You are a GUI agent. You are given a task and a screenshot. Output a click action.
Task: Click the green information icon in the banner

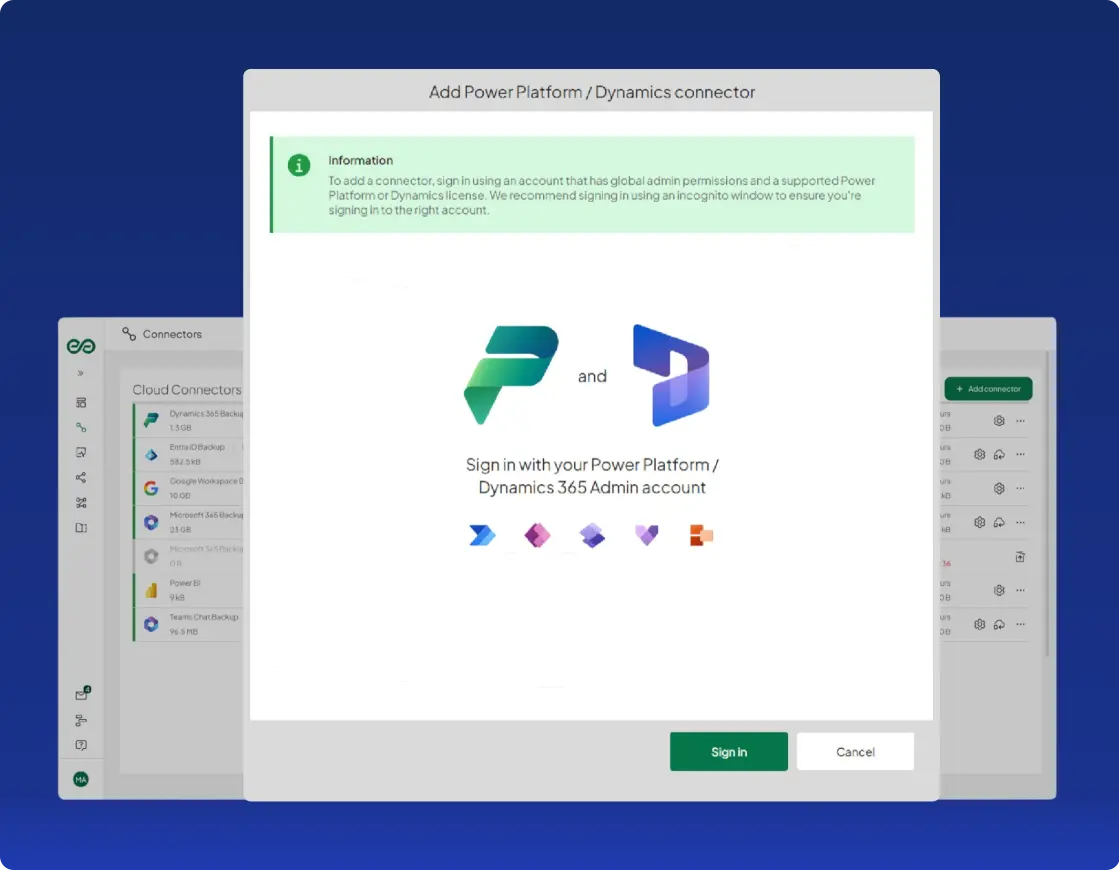click(x=299, y=165)
